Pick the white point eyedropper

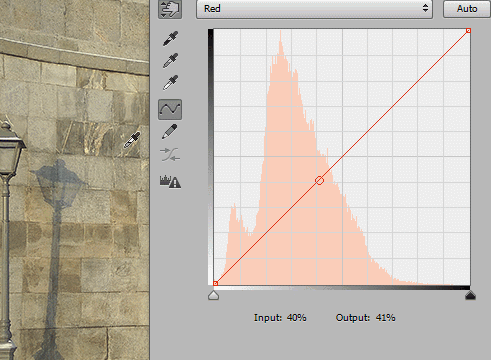(x=170, y=83)
